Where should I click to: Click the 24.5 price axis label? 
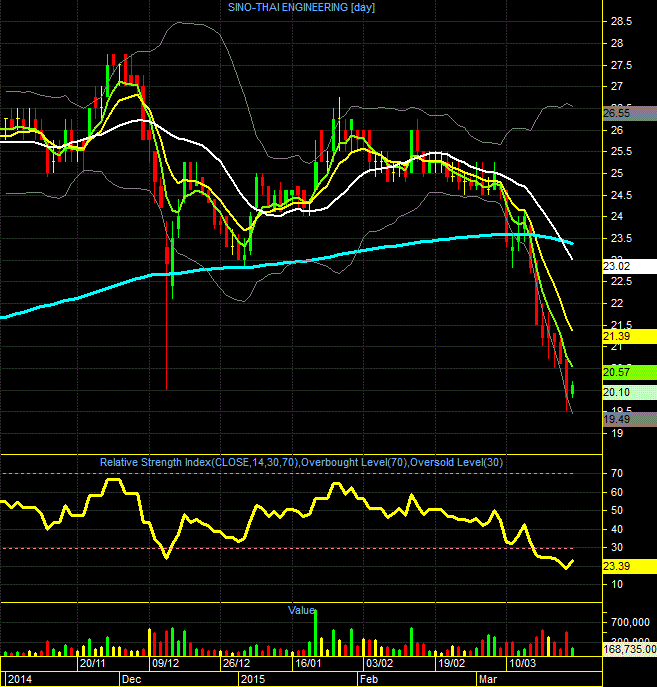point(622,195)
